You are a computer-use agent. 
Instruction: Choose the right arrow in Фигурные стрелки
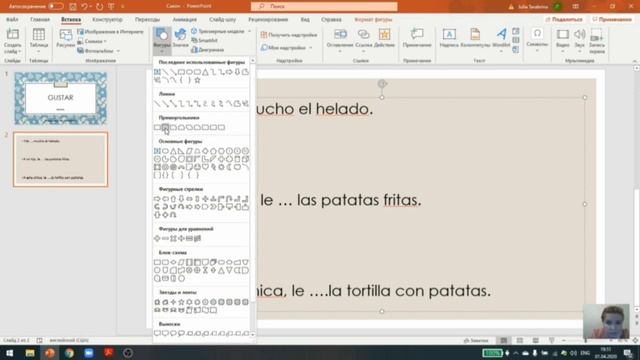[157, 199]
